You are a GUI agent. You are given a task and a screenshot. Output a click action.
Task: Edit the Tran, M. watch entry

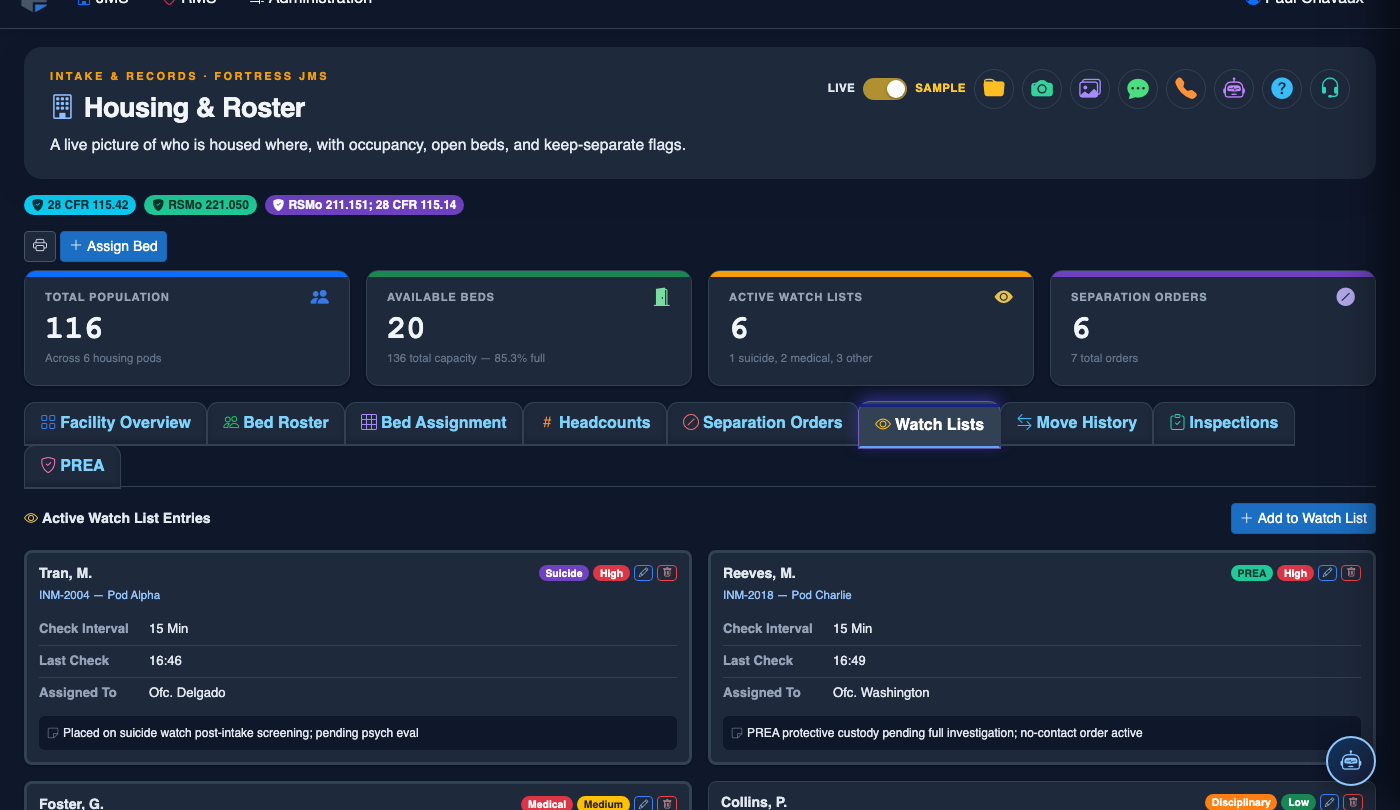click(644, 573)
